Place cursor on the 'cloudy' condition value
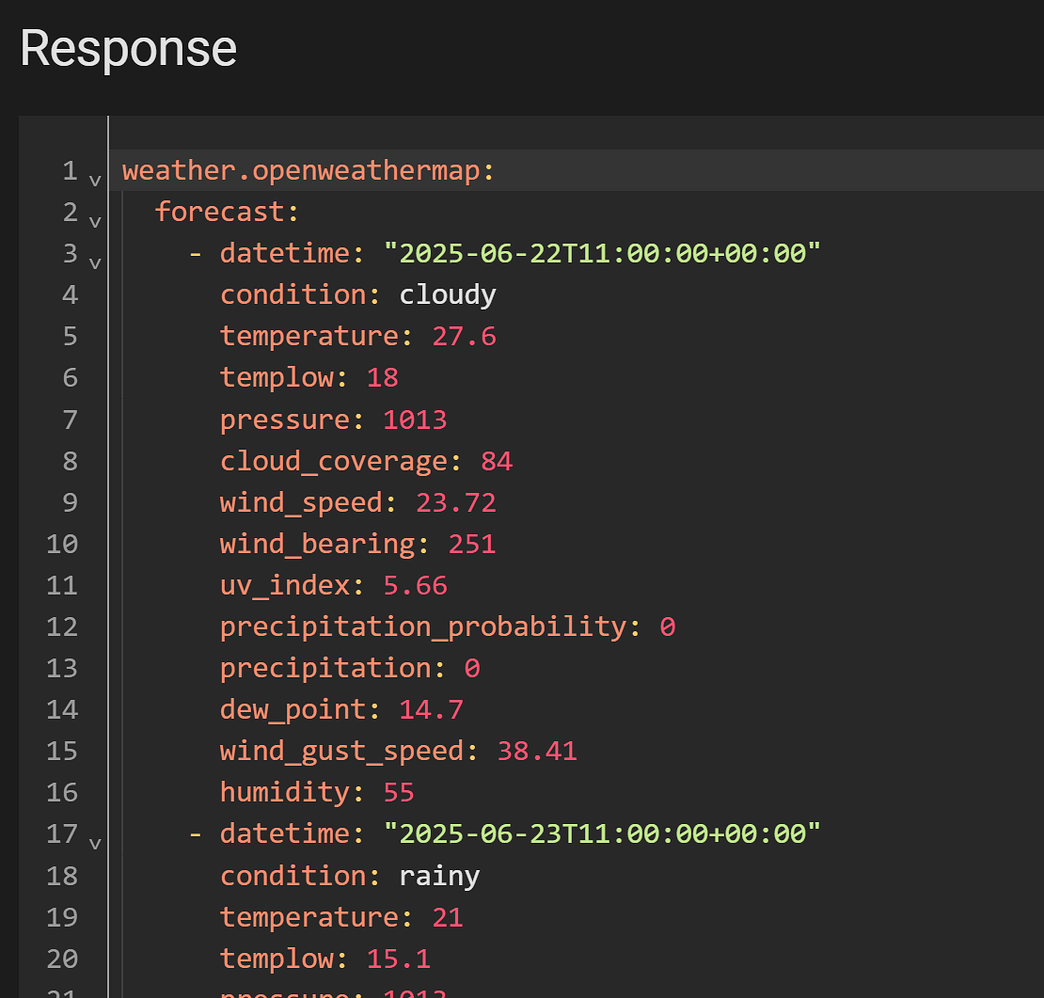 (x=447, y=295)
